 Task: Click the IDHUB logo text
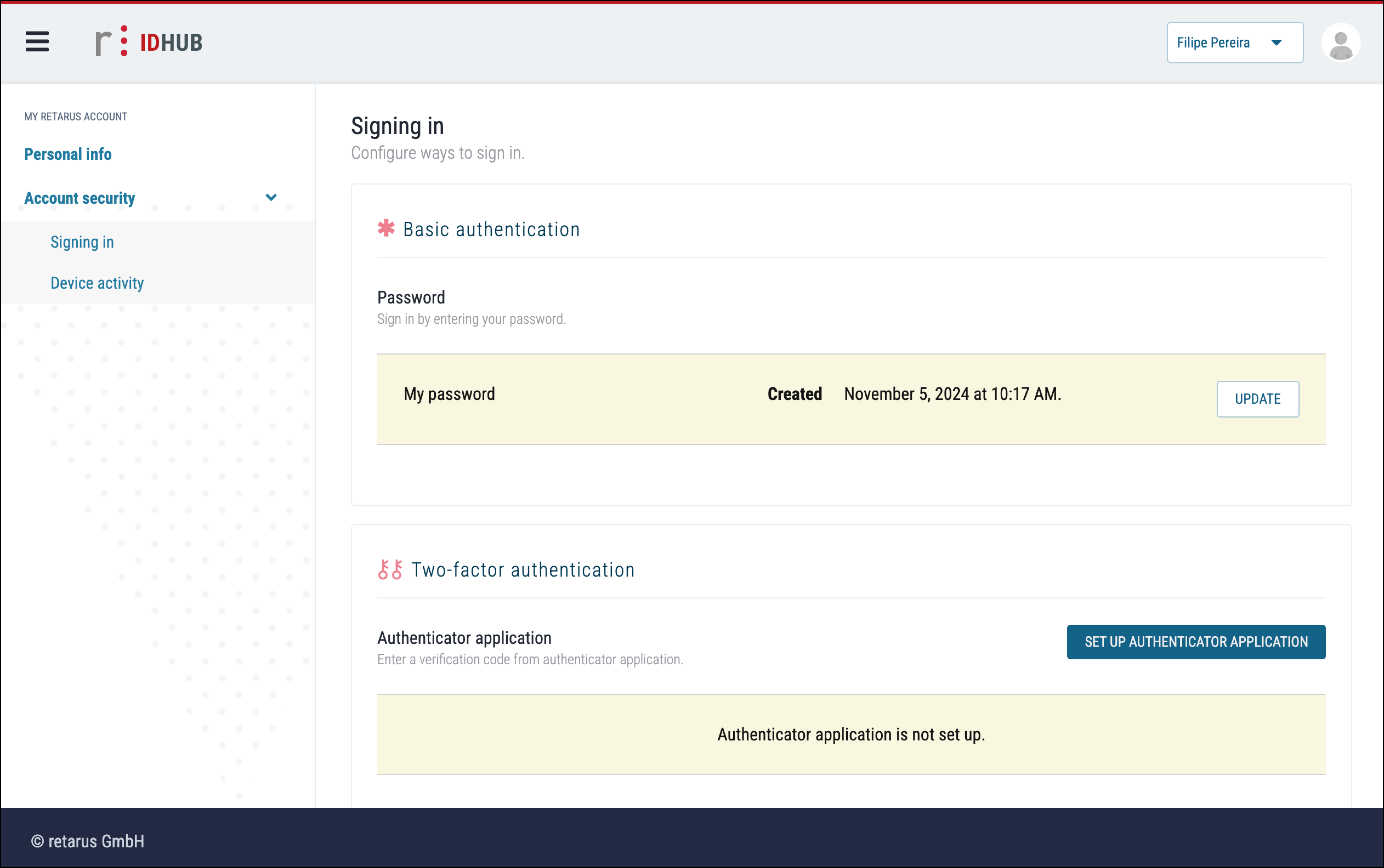(x=171, y=43)
